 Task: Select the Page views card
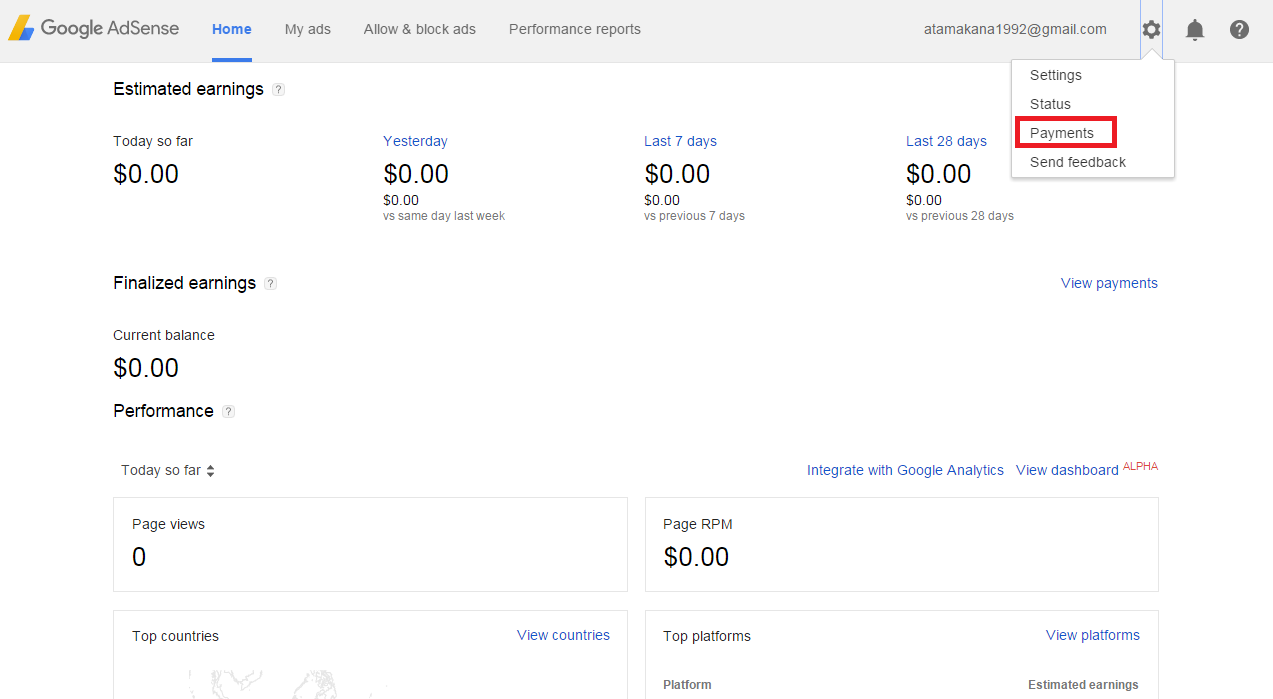(x=370, y=544)
